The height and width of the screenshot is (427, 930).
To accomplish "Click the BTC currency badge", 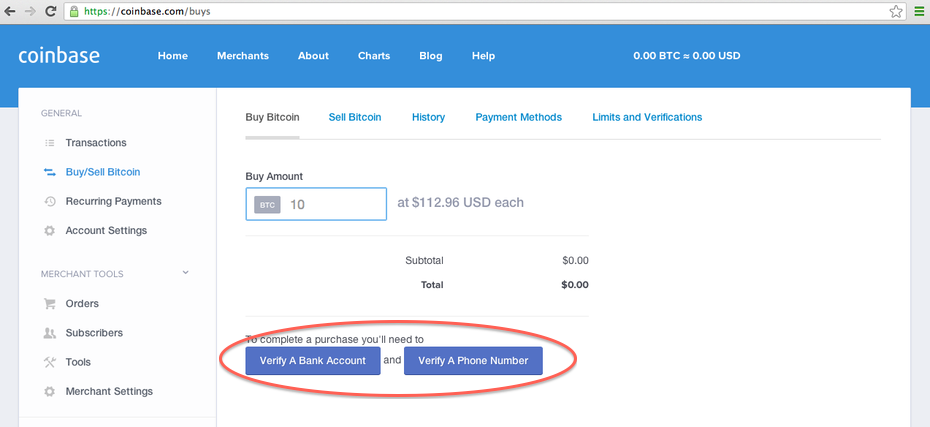I will [x=267, y=205].
